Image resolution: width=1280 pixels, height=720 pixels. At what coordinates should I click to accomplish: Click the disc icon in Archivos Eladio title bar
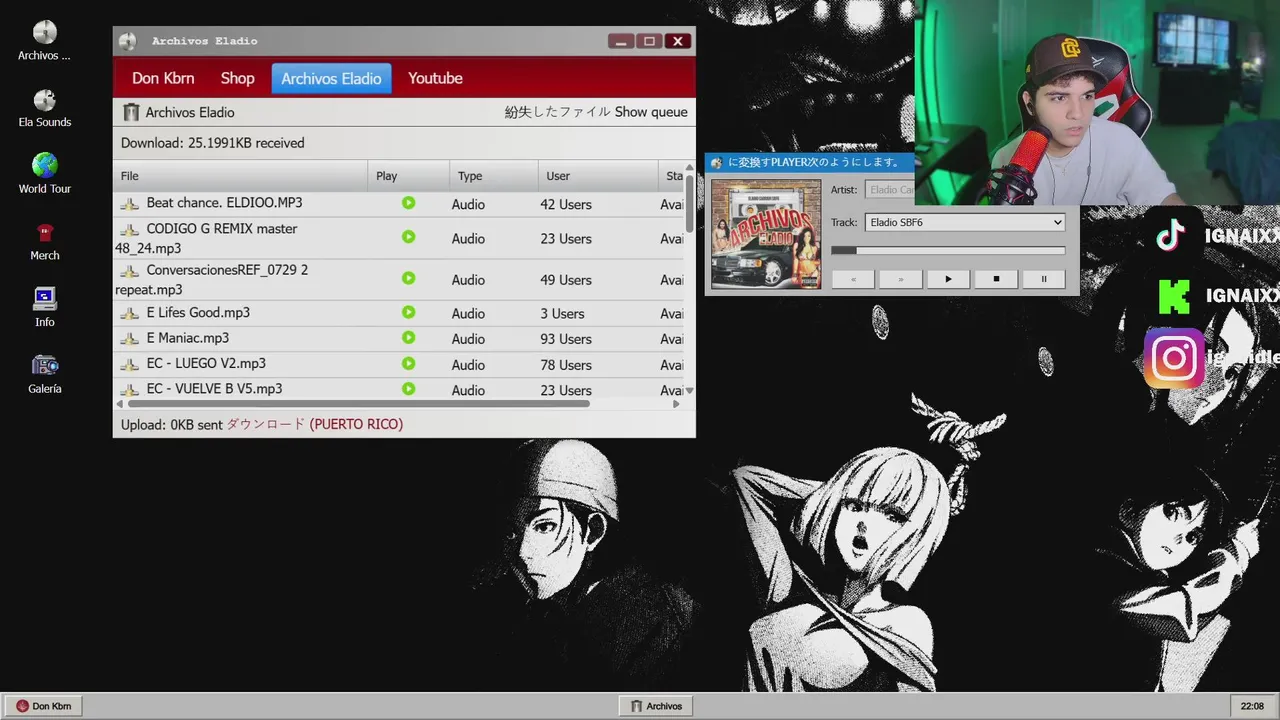[x=127, y=41]
